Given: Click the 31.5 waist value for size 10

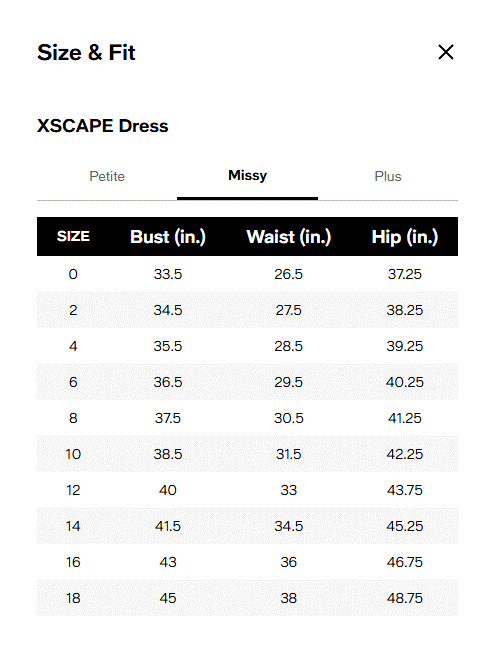Looking at the screenshot, I should coord(289,454).
